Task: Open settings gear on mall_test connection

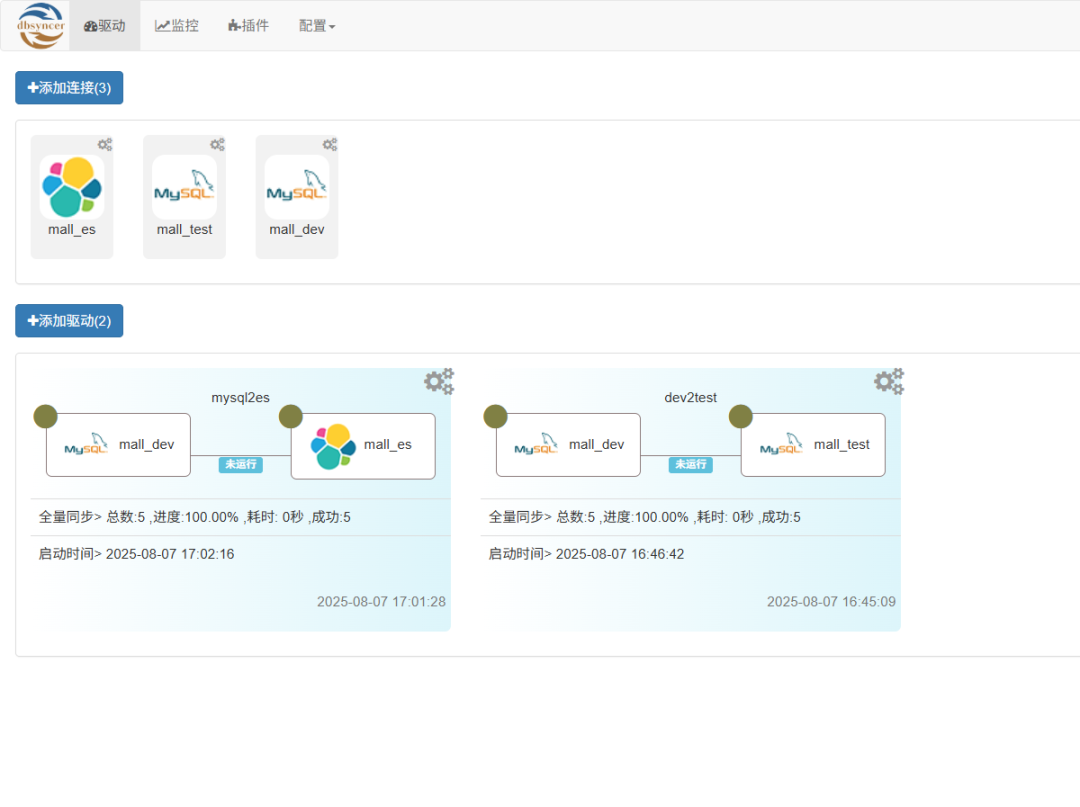Action: tap(217, 145)
